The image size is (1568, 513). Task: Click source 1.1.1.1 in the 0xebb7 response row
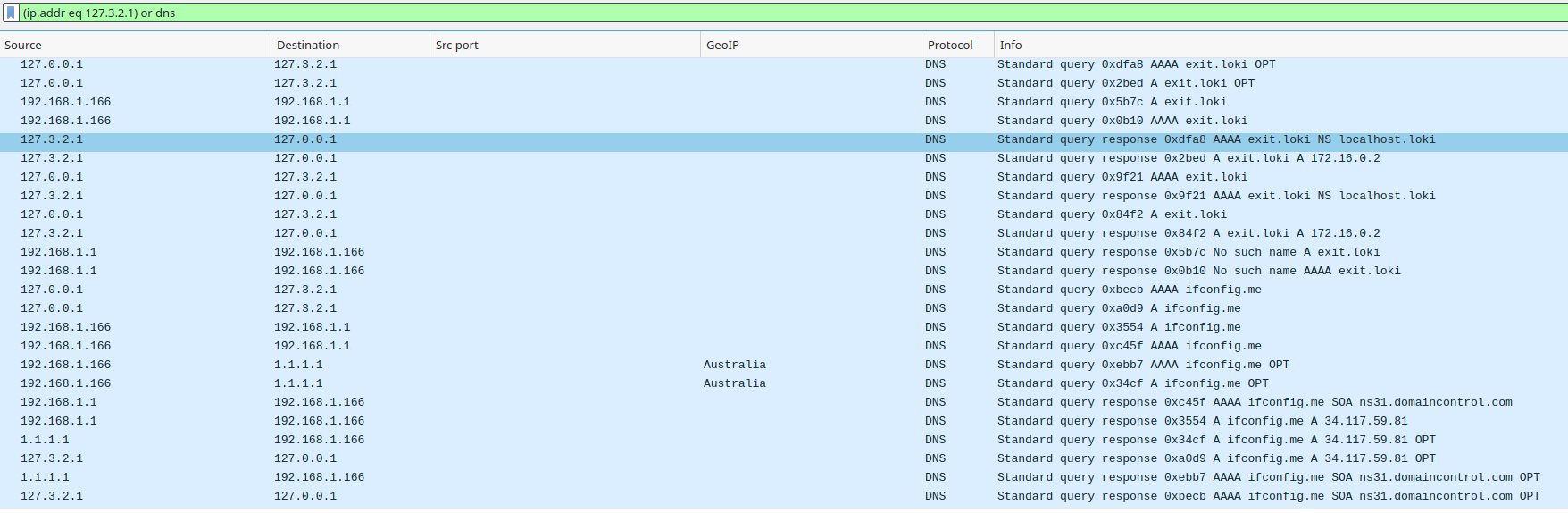pos(45,477)
